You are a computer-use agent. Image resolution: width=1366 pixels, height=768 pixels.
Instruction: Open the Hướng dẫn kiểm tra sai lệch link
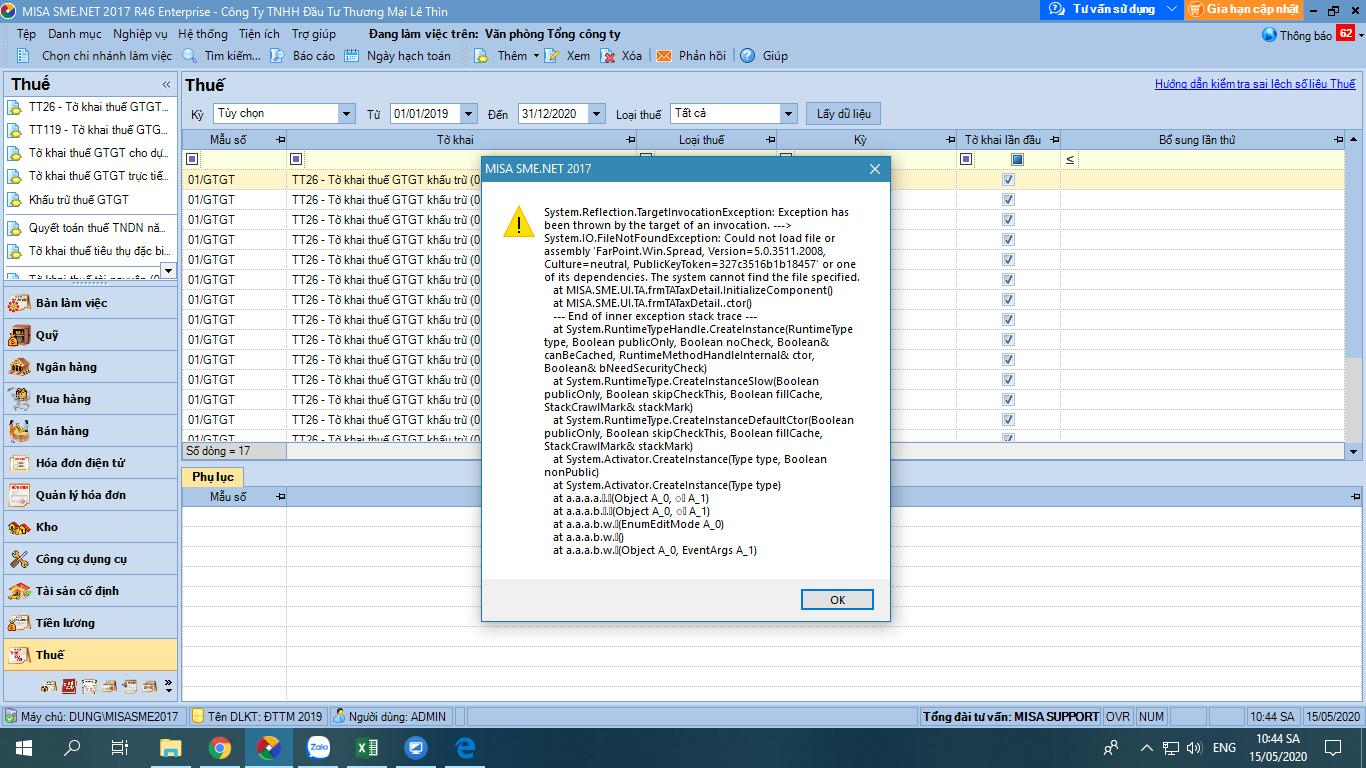[1255, 84]
